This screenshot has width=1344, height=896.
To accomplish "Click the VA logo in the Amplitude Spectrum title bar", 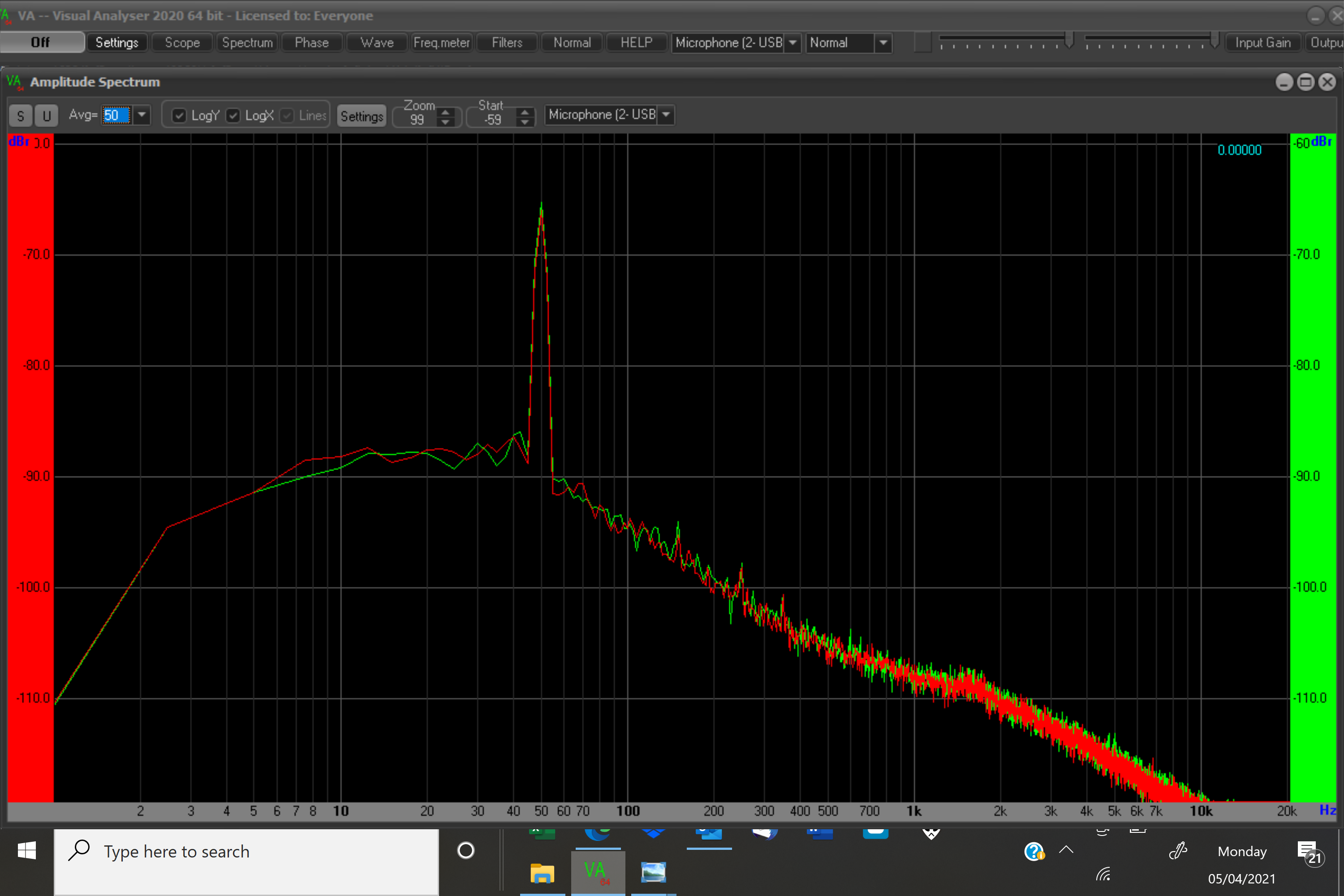I will [x=15, y=82].
